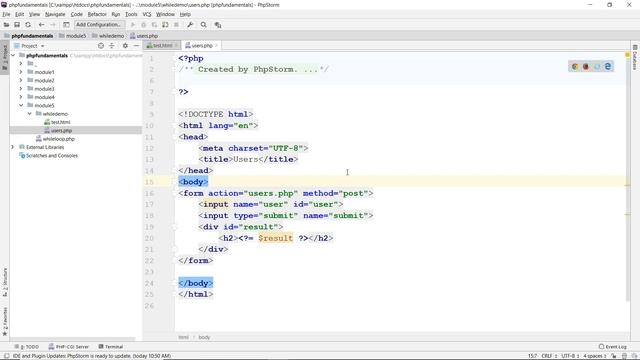
Task: Expand the module4 folder
Action: coord(21,97)
